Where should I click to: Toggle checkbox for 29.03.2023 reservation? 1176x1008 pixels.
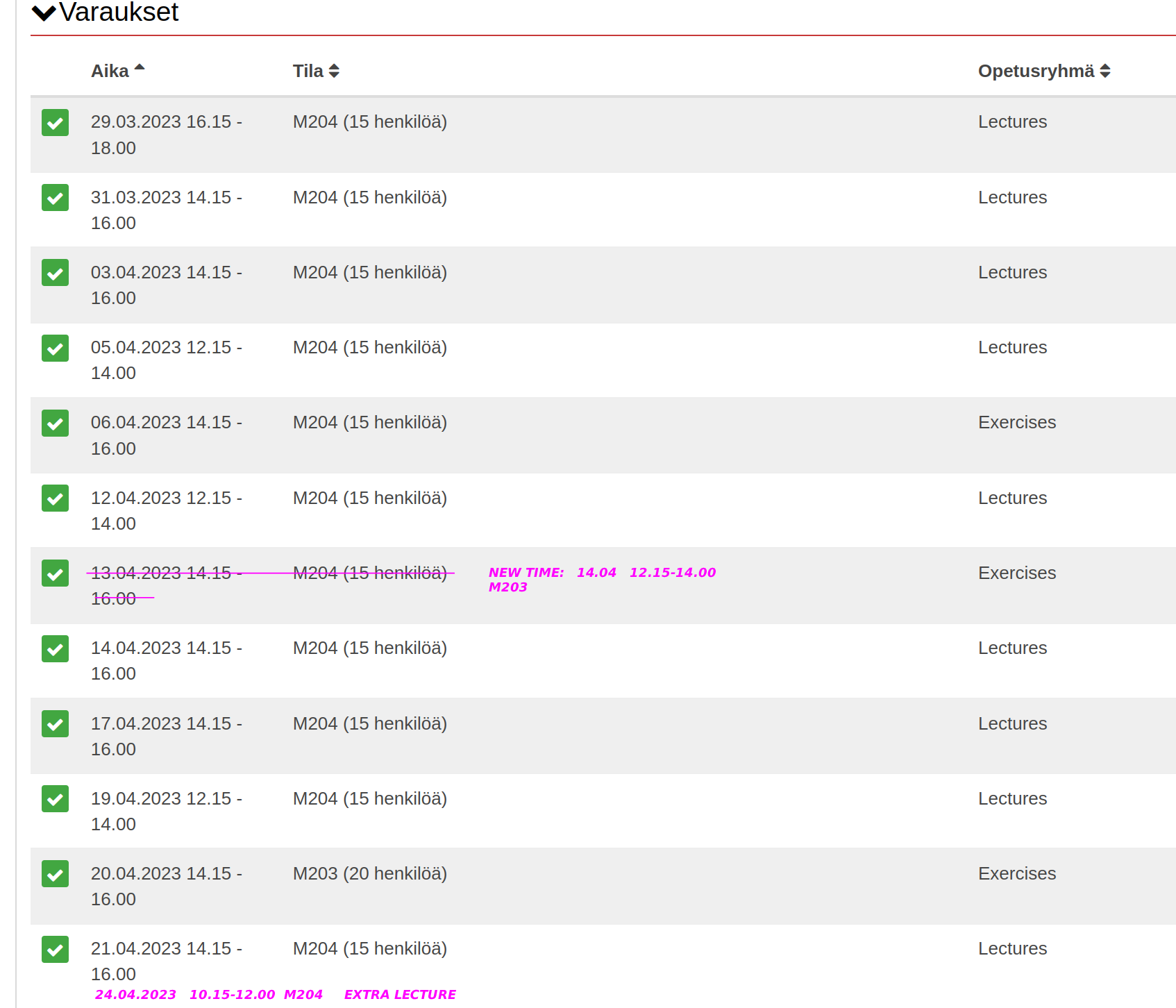point(55,123)
